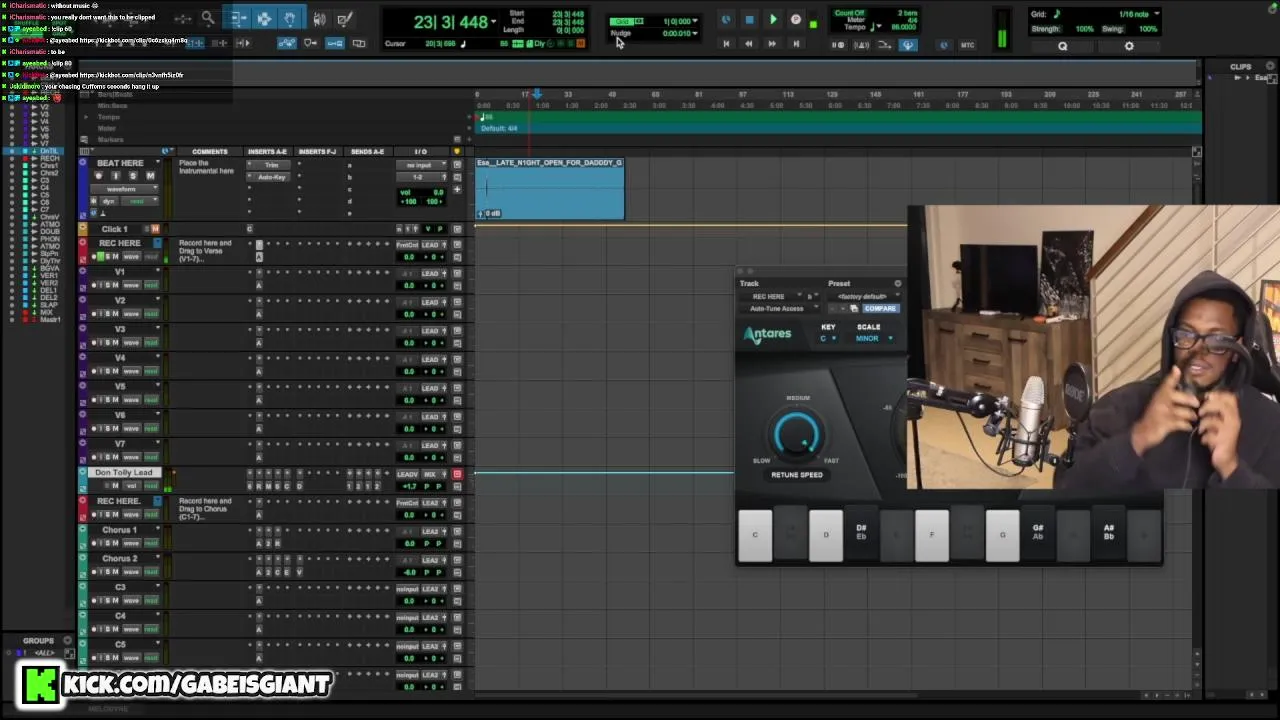Select the Scrubber speaker tool
Screen dimensions: 1280x720
320,18
